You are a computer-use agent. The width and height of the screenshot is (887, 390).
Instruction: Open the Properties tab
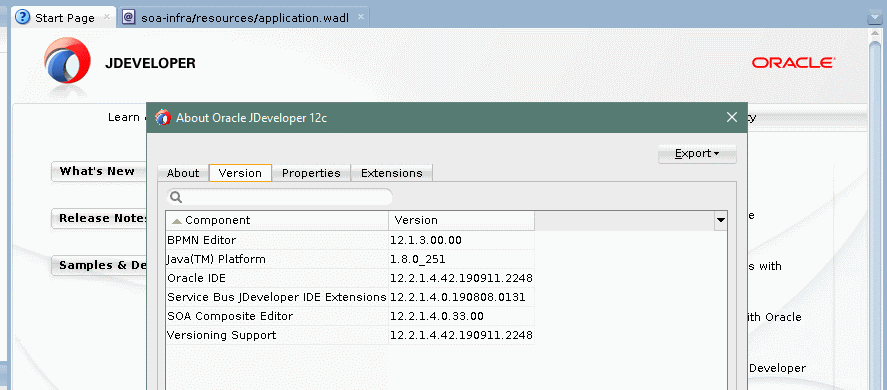click(x=311, y=173)
